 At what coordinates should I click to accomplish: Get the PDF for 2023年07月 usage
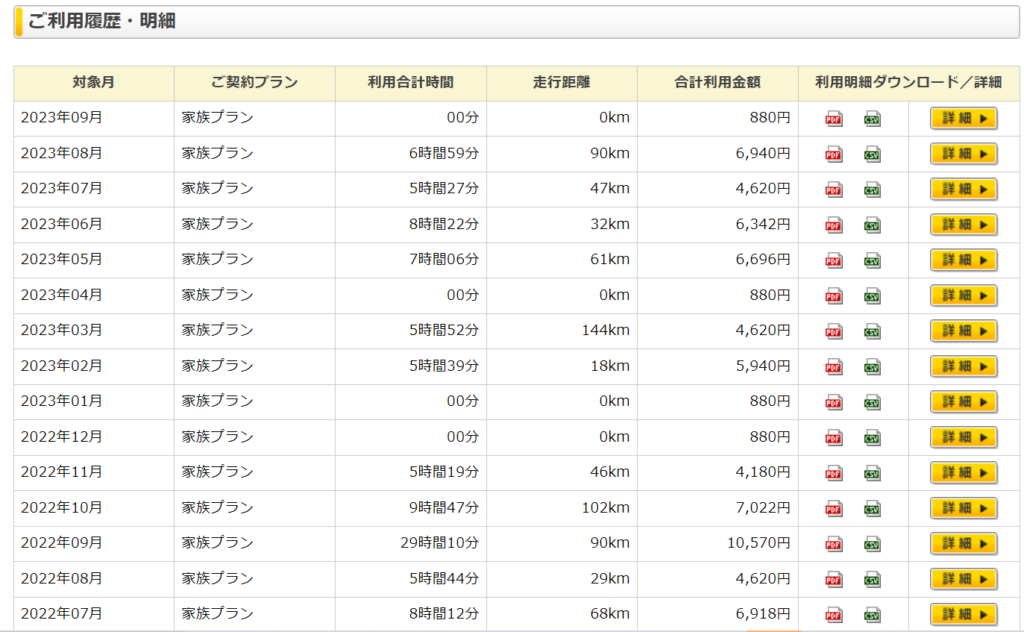(x=833, y=189)
